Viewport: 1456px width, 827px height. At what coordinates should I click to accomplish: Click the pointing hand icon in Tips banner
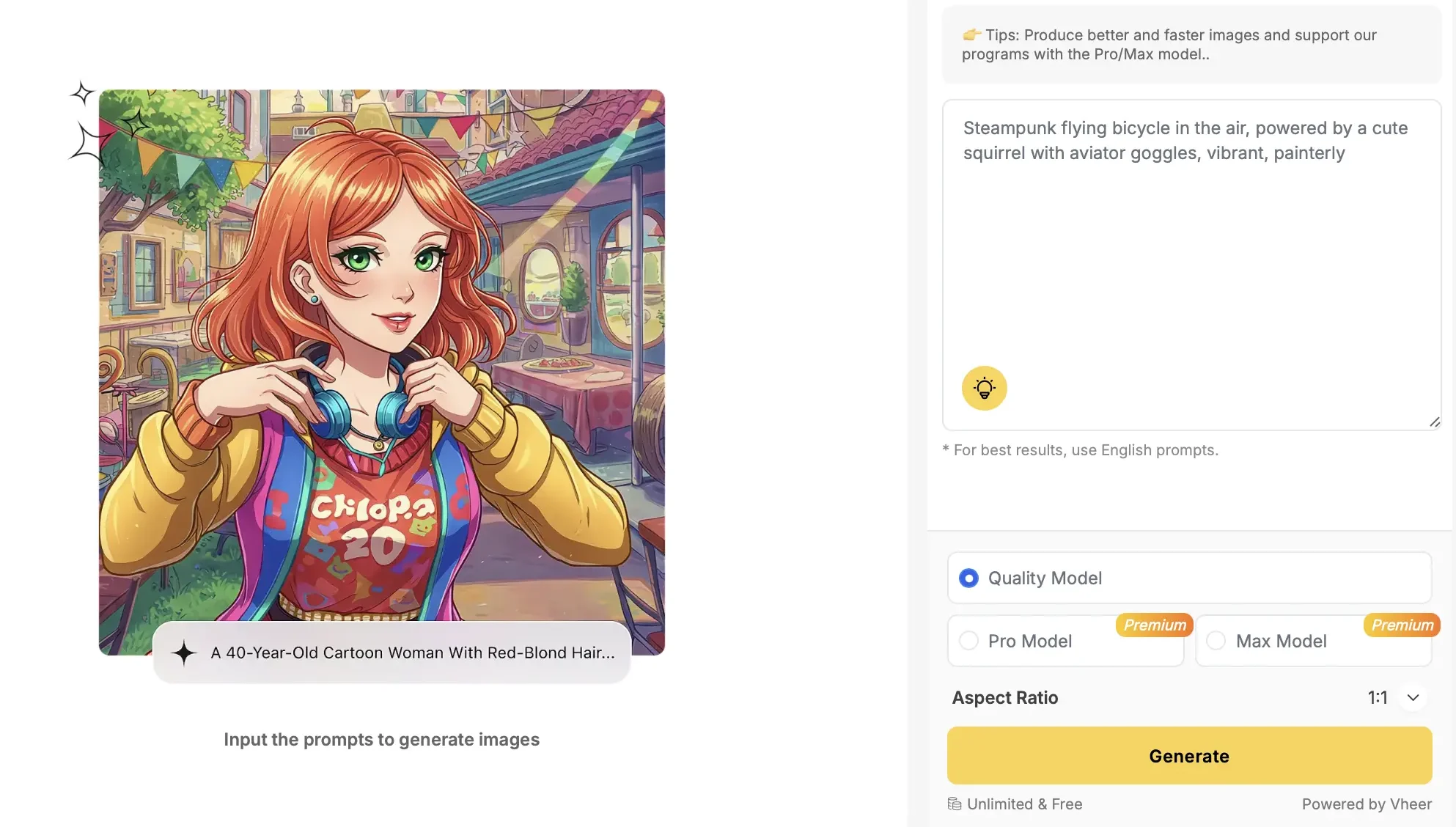pyautogui.click(x=972, y=34)
